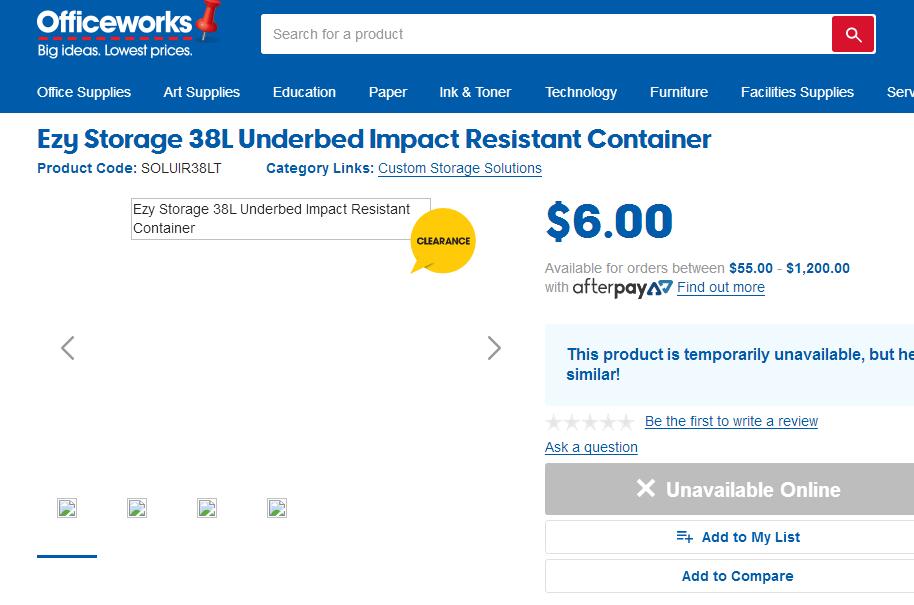Click the Afterpay logo
The height and width of the screenshot is (605, 914).
click(623, 287)
